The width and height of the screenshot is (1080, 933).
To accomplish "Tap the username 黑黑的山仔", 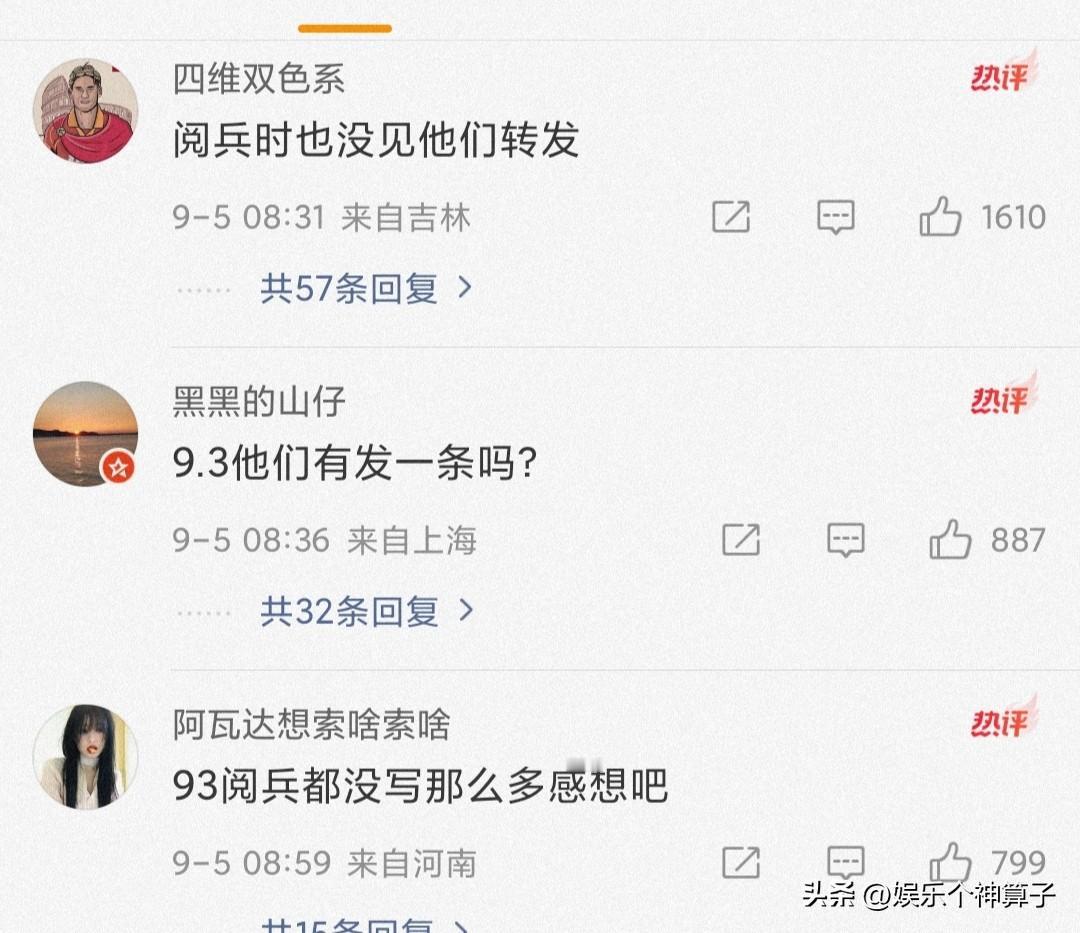I will (x=258, y=401).
